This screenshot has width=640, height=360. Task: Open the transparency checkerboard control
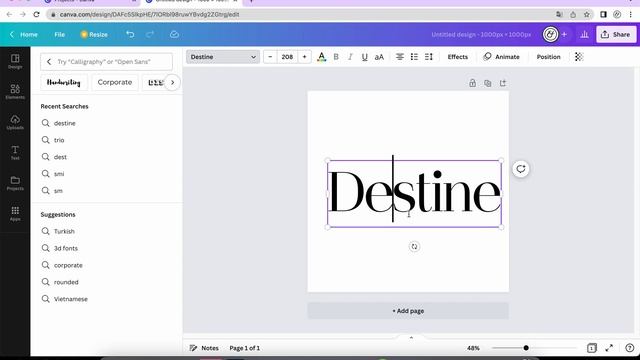point(579,57)
